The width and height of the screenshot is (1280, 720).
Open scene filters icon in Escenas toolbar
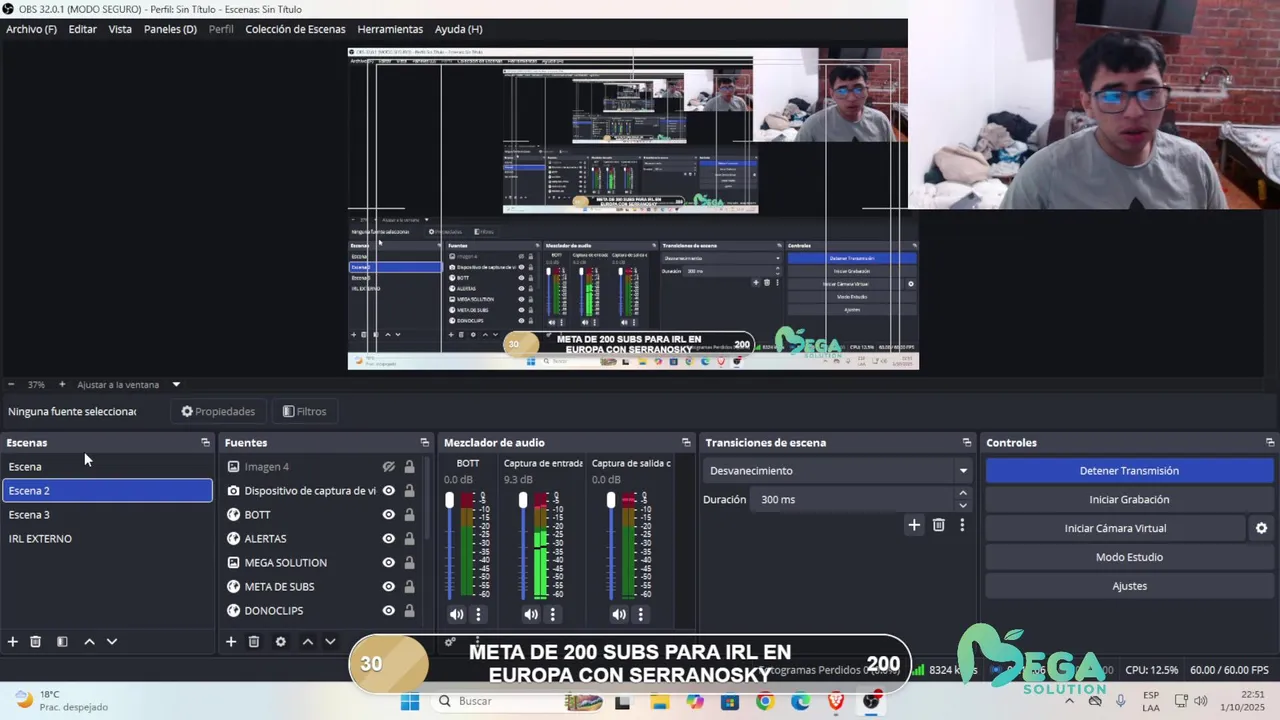[62, 642]
